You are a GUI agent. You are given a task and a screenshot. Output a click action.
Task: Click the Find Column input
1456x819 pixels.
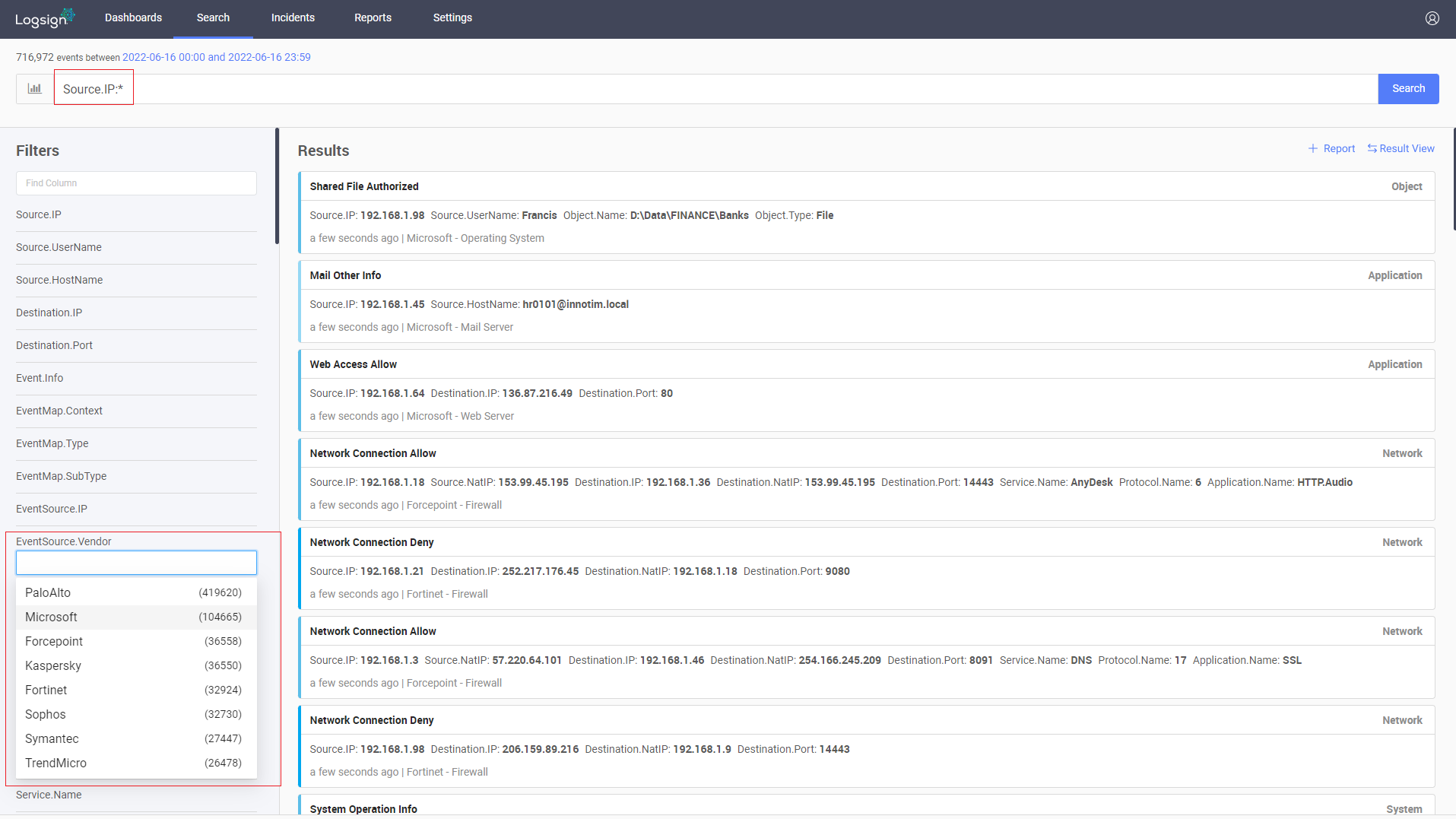136,183
